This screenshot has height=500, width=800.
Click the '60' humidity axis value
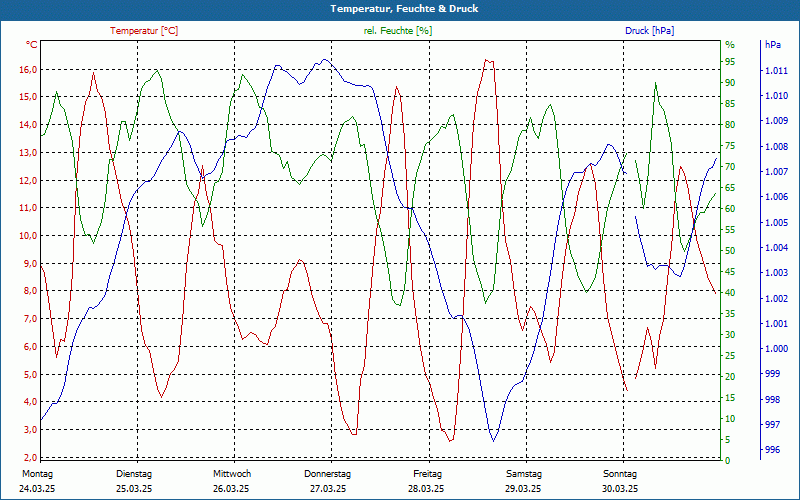730,209
